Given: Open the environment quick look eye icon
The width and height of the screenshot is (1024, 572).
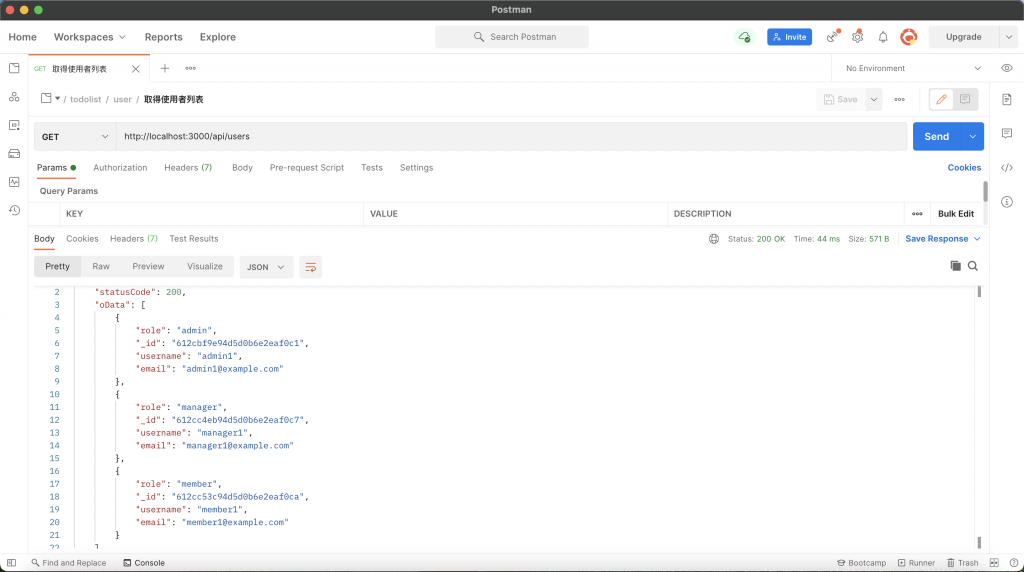Looking at the screenshot, I should 1006,69.
